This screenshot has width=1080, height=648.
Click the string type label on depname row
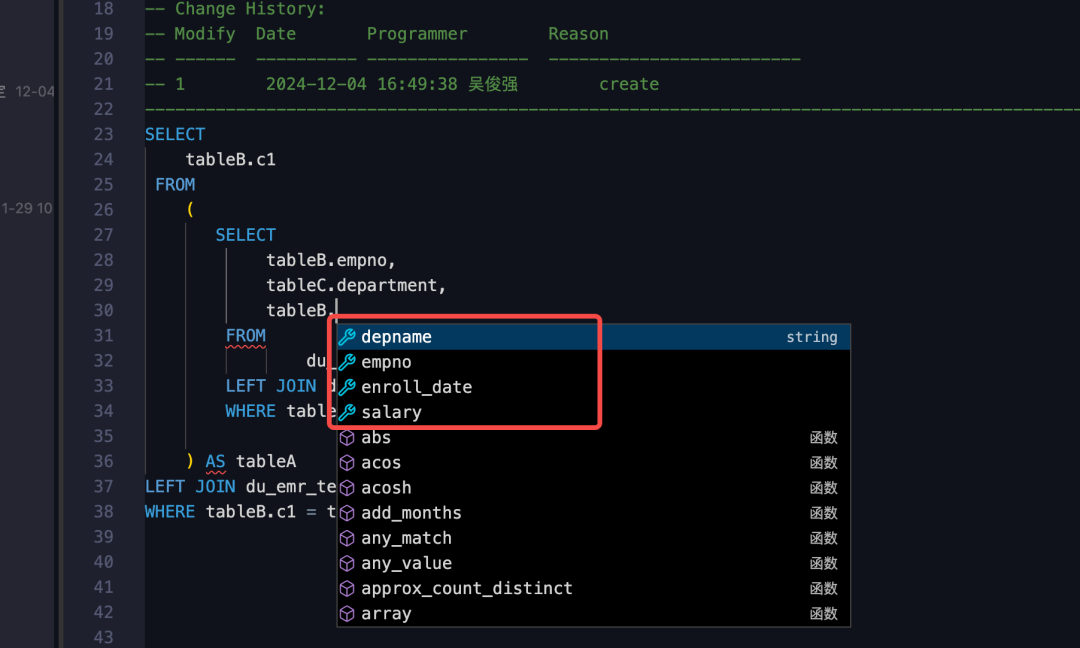pos(812,336)
